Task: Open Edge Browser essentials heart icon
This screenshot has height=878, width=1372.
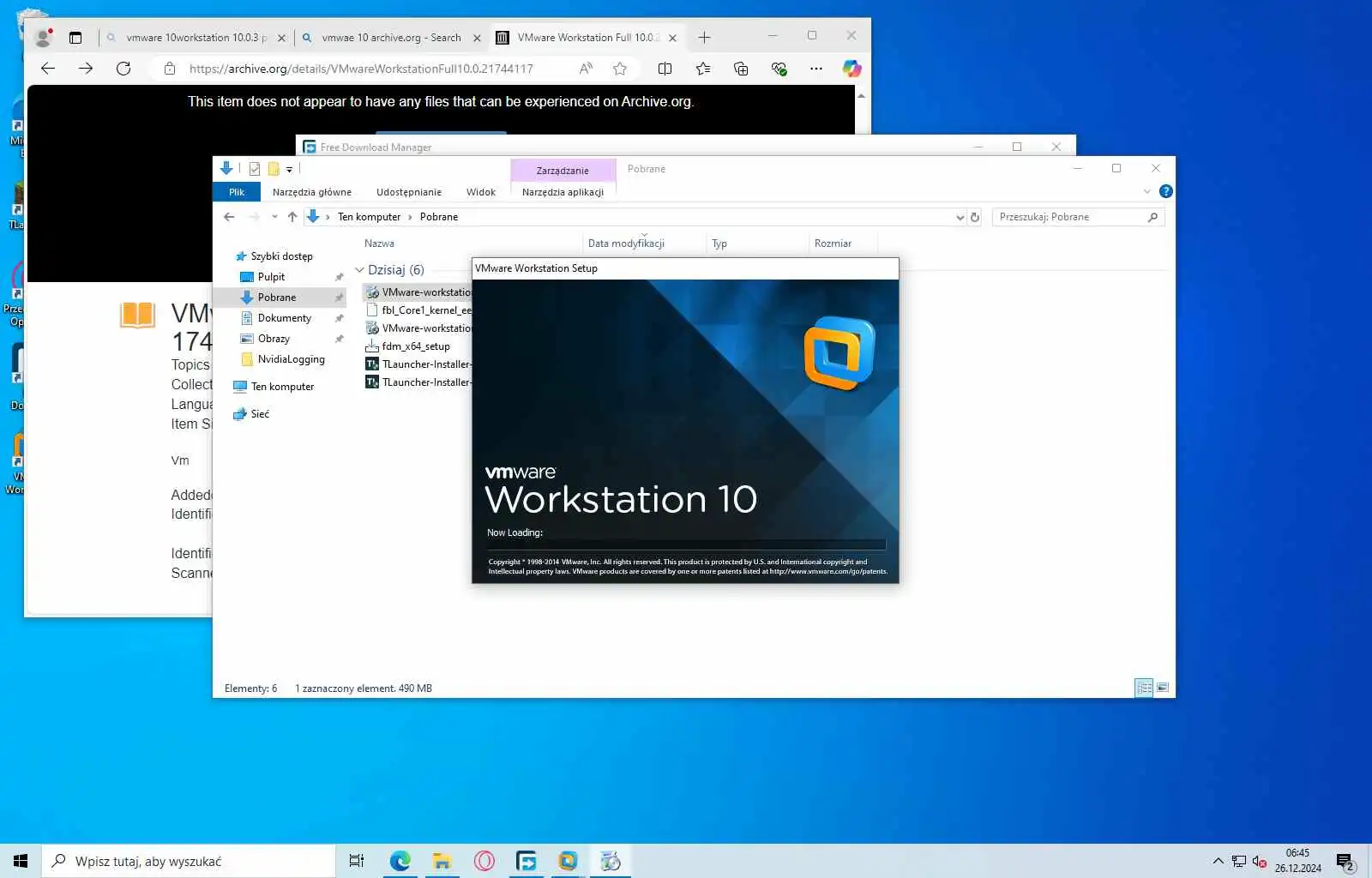Action: pyautogui.click(x=779, y=69)
